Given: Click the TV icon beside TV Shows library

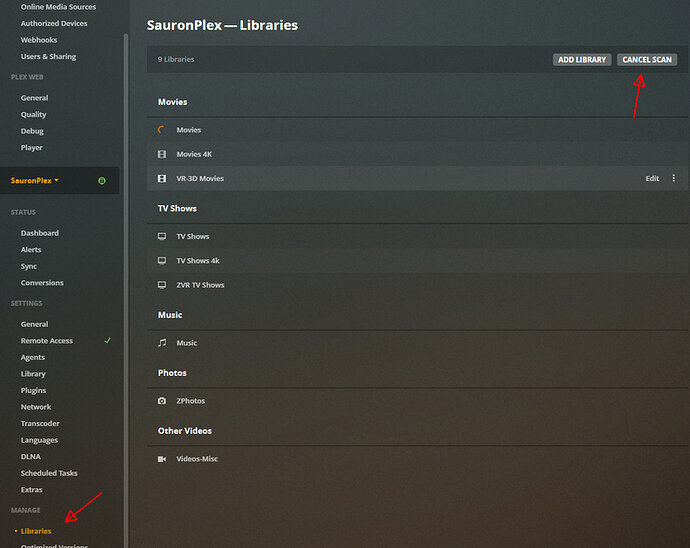Looking at the screenshot, I should tap(162, 236).
